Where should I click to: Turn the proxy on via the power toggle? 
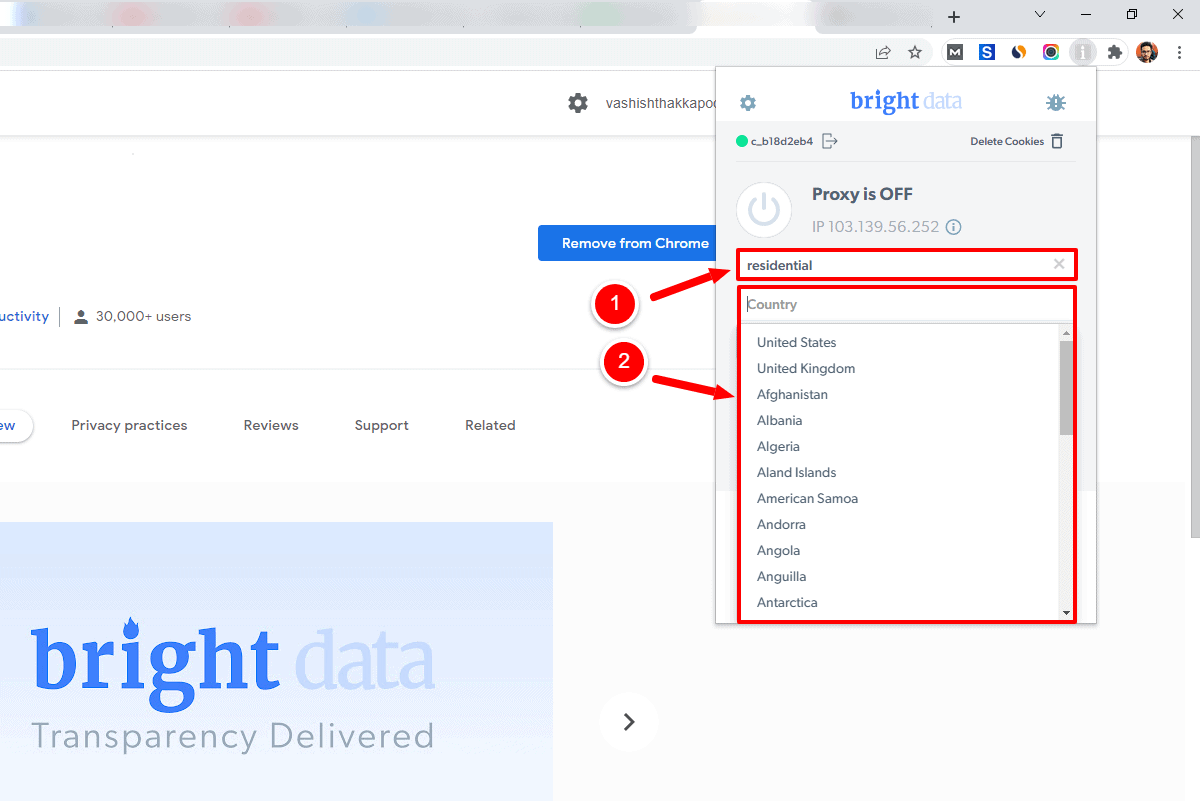point(764,210)
